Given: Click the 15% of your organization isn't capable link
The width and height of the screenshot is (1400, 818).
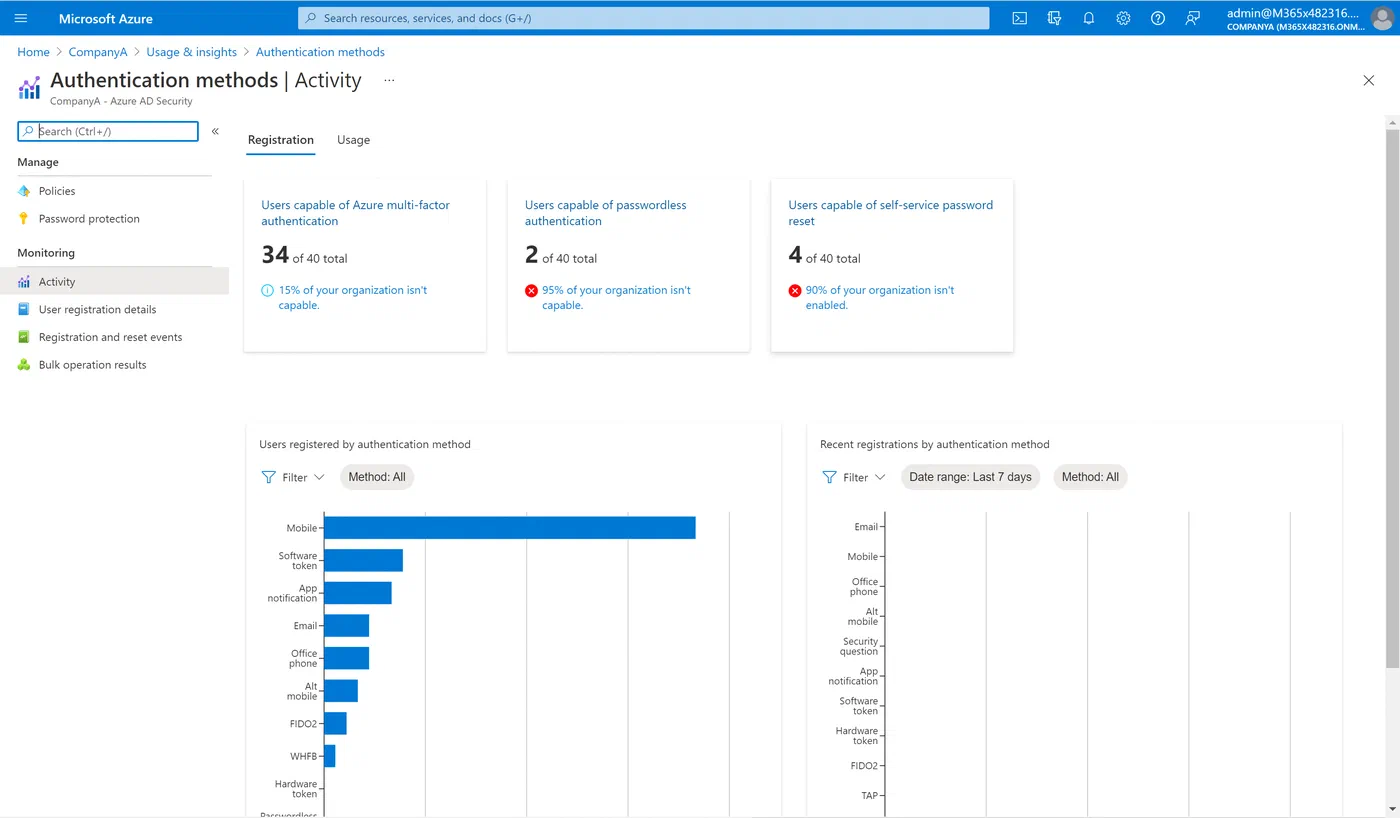Looking at the screenshot, I should tap(353, 298).
